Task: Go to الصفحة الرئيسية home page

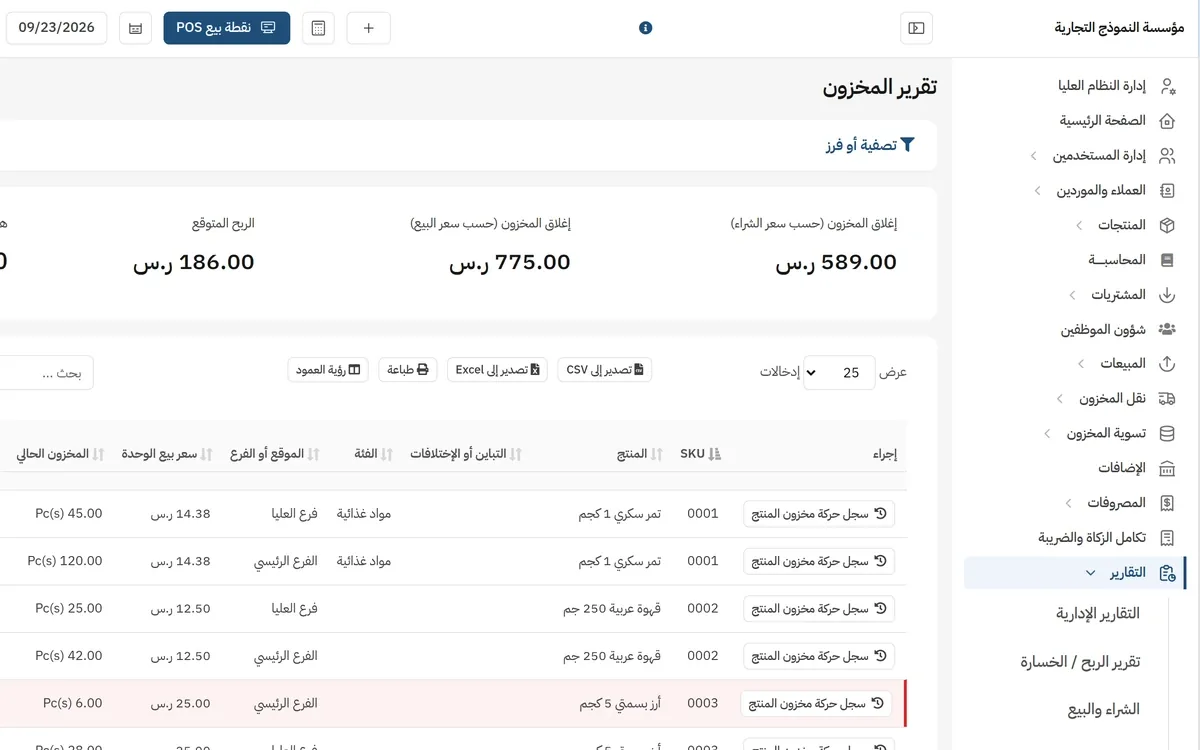Action: (1103, 121)
